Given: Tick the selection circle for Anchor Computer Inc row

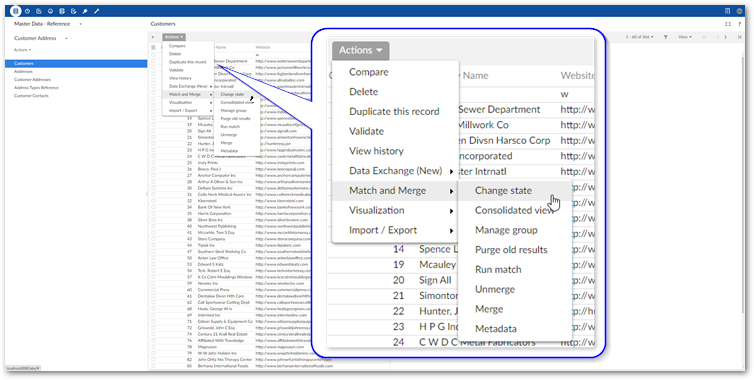Looking at the screenshot, I should 153,176.
